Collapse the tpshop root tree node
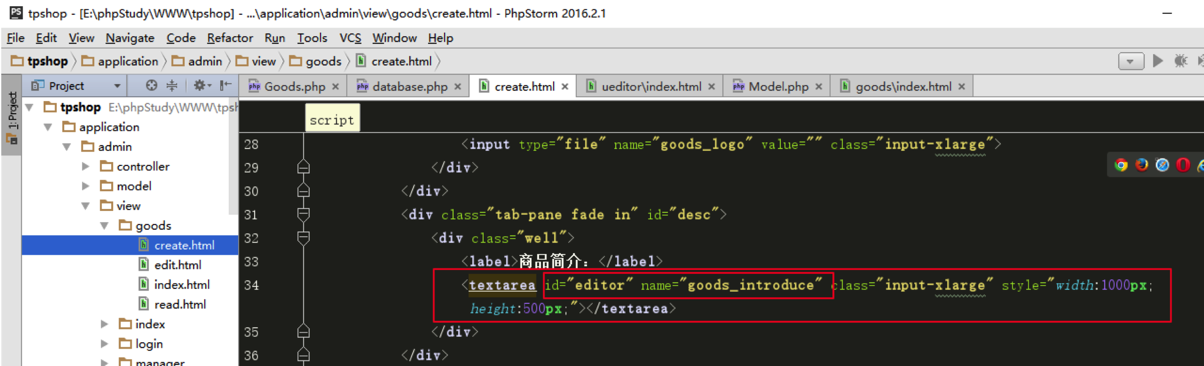Image resolution: width=1204 pixels, height=366 pixels. coord(30,107)
